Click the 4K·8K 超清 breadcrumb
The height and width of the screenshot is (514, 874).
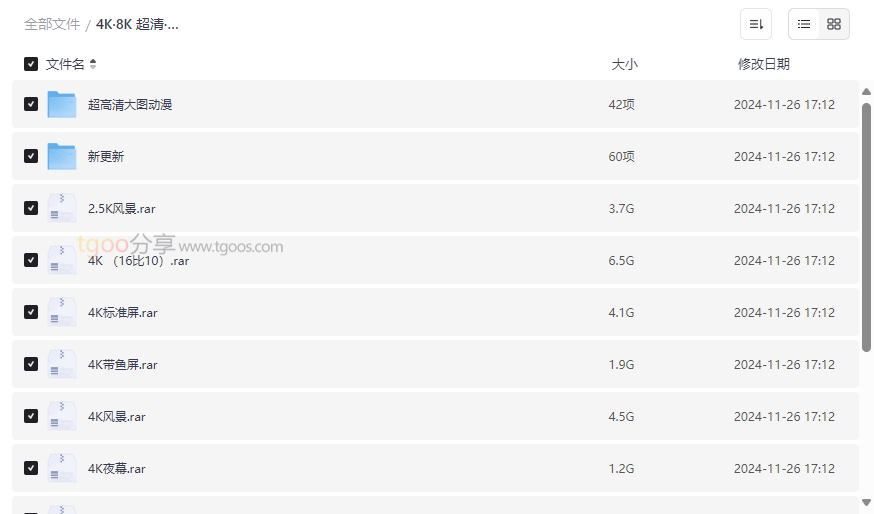(x=137, y=24)
